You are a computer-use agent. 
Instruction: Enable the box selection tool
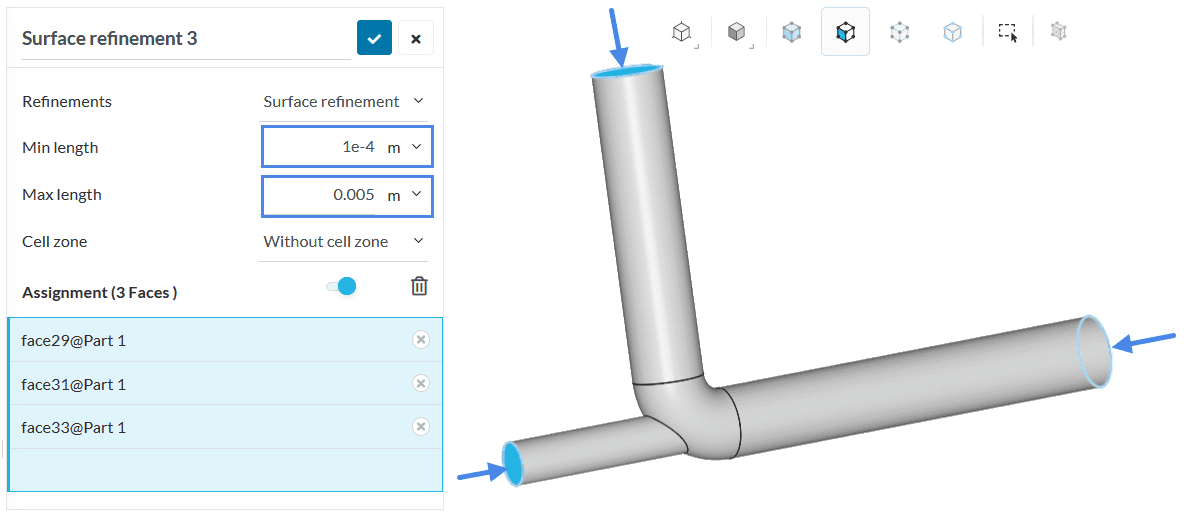(x=1008, y=32)
